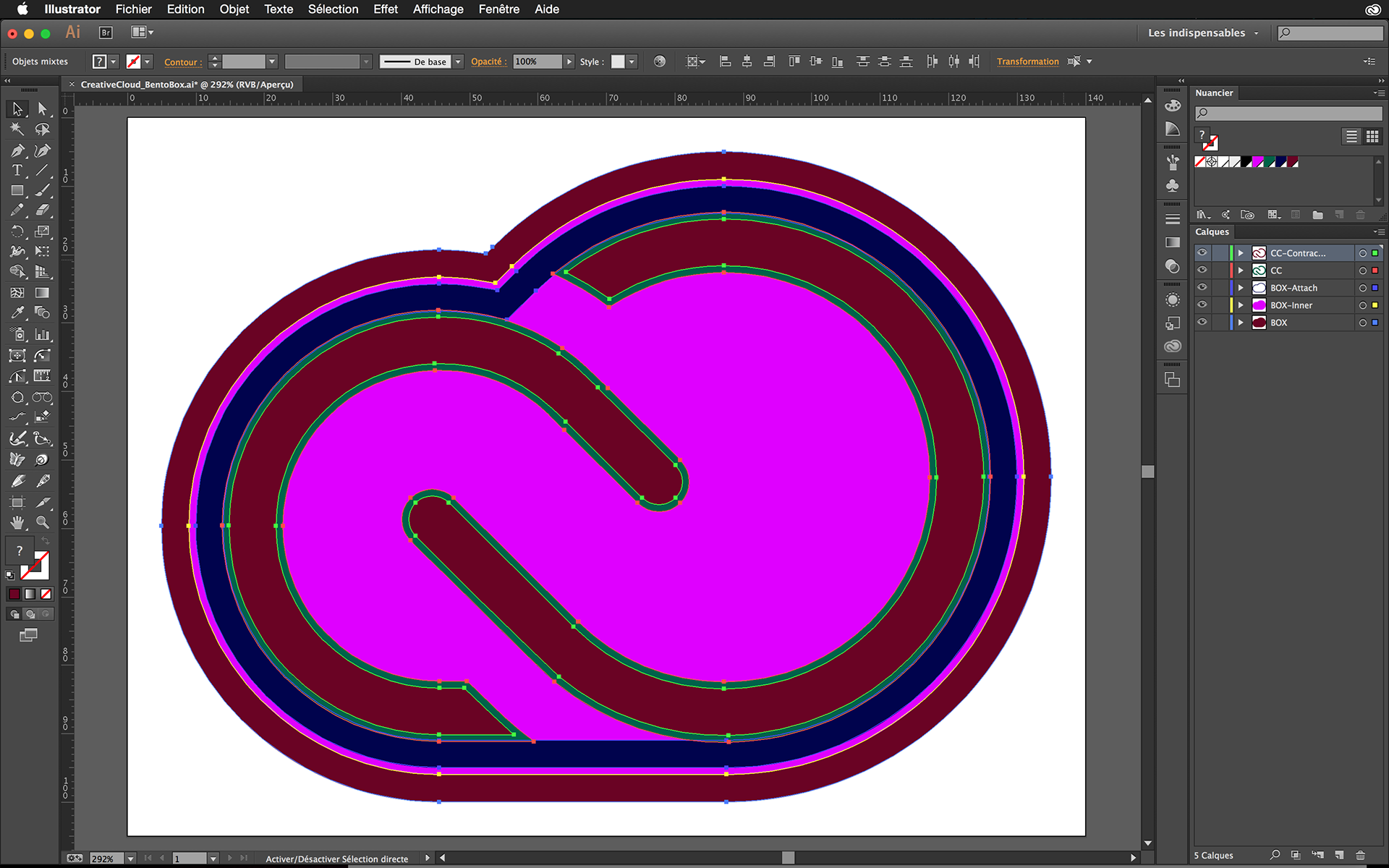Select the Rectangle tool
This screenshot has width=1389, height=868.
tap(17, 191)
